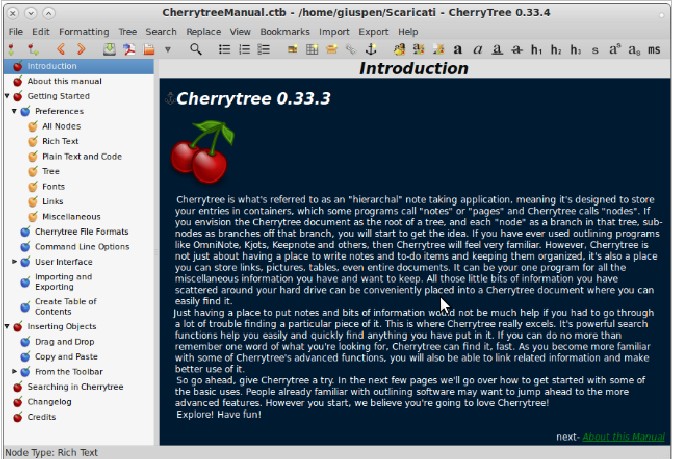This screenshot has height=459, width=675.
Task: Select the Introduction node
Action: (x=79, y=66)
